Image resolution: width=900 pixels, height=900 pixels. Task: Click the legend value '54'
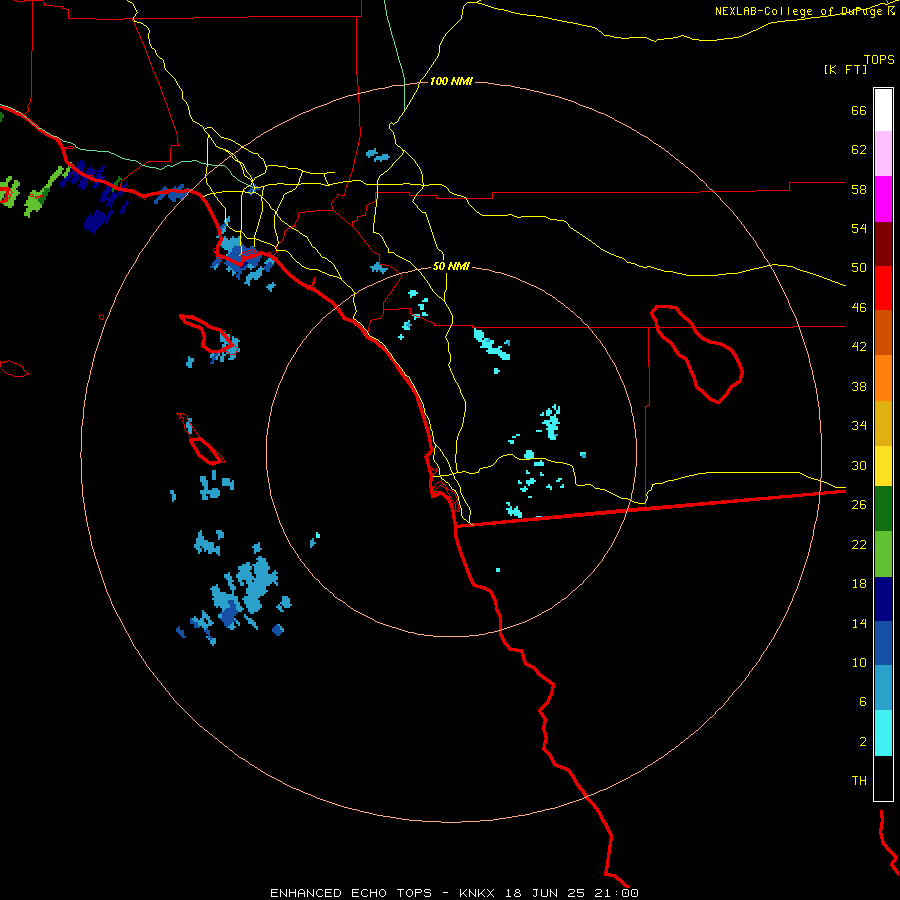pyautogui.click(x=859, y=229)
